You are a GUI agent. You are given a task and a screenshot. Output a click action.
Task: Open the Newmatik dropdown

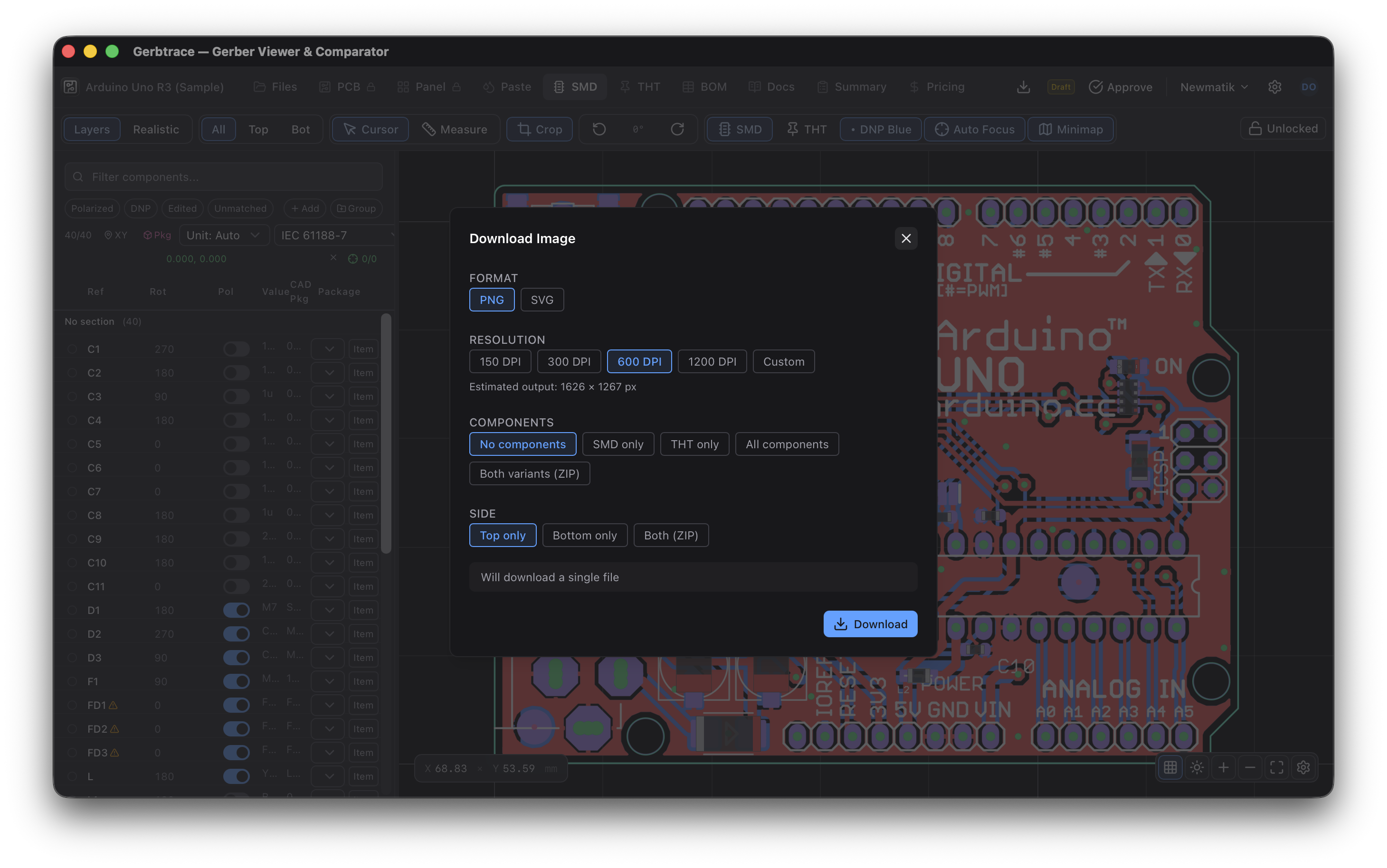(1214, 87)
